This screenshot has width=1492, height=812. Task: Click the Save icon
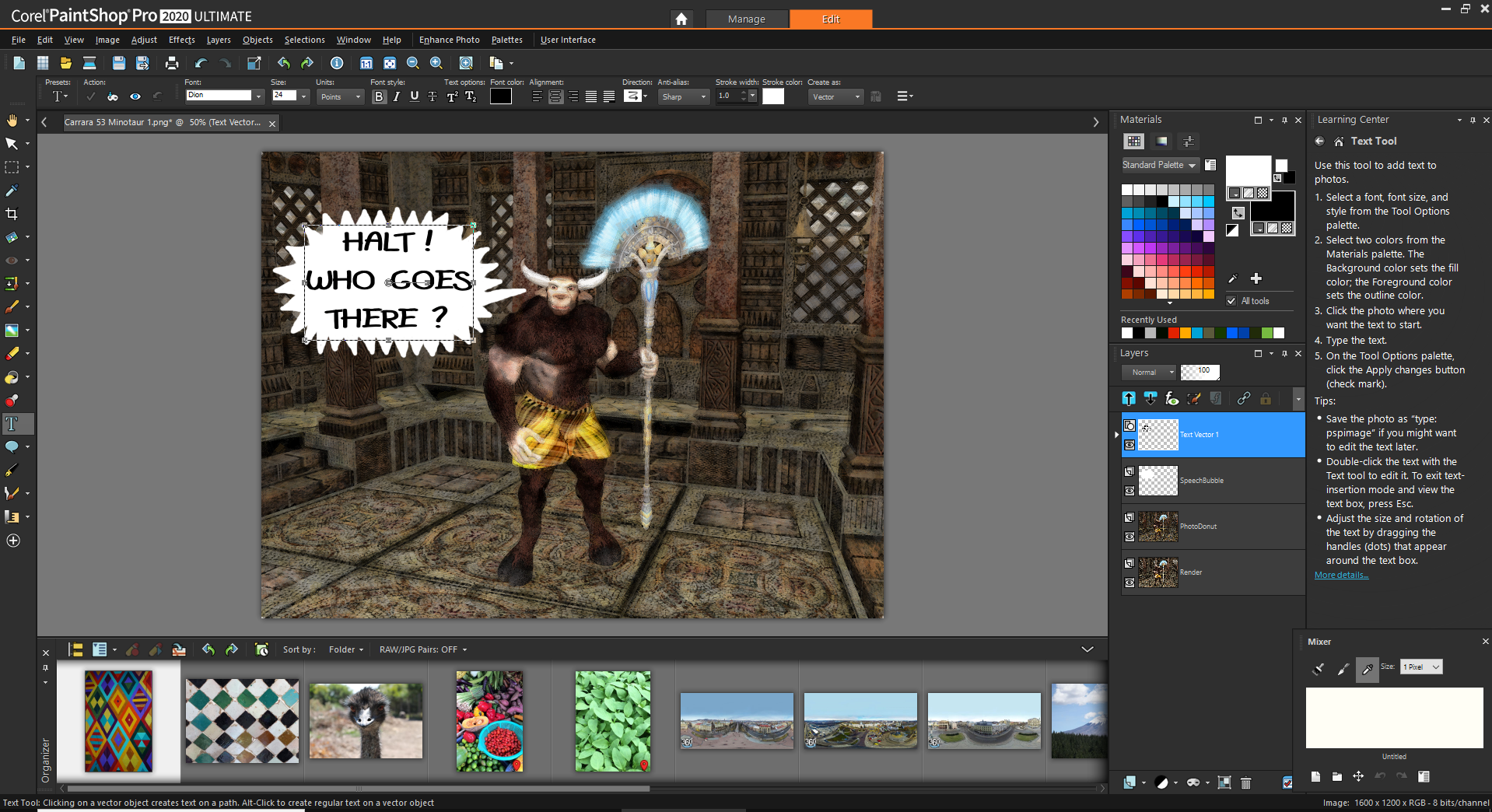point(118,63)
